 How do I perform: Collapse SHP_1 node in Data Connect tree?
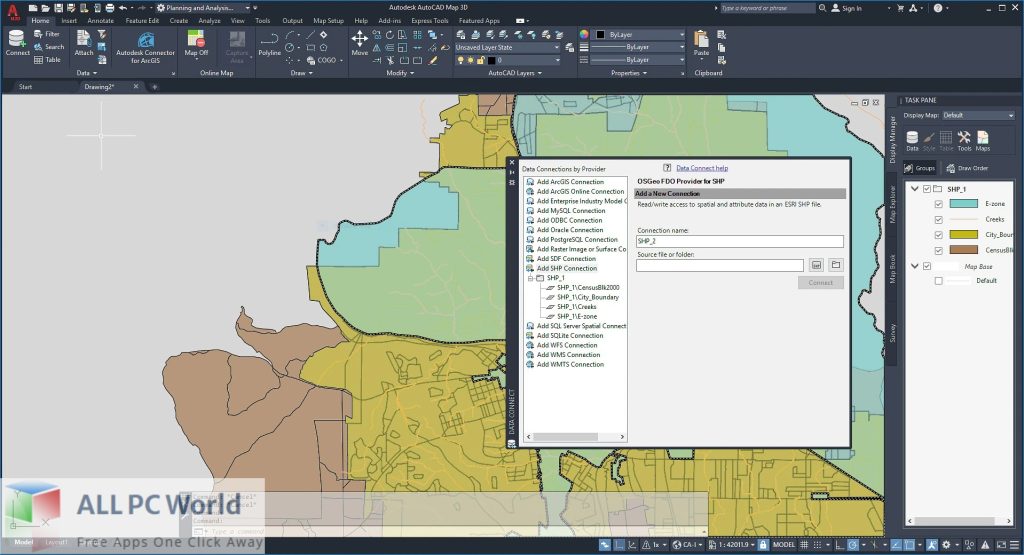(530, 278)
